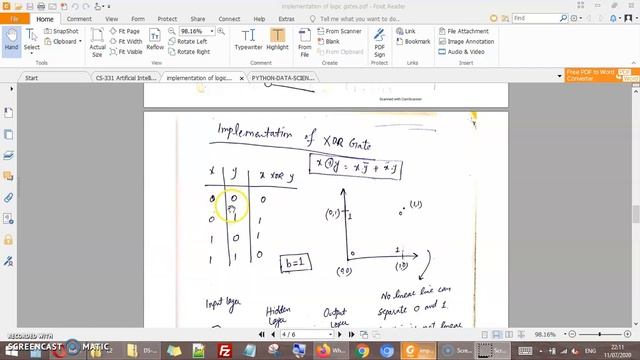Click Fit Page view option
This screenshot has height=360, width=640.
point(125,31)
